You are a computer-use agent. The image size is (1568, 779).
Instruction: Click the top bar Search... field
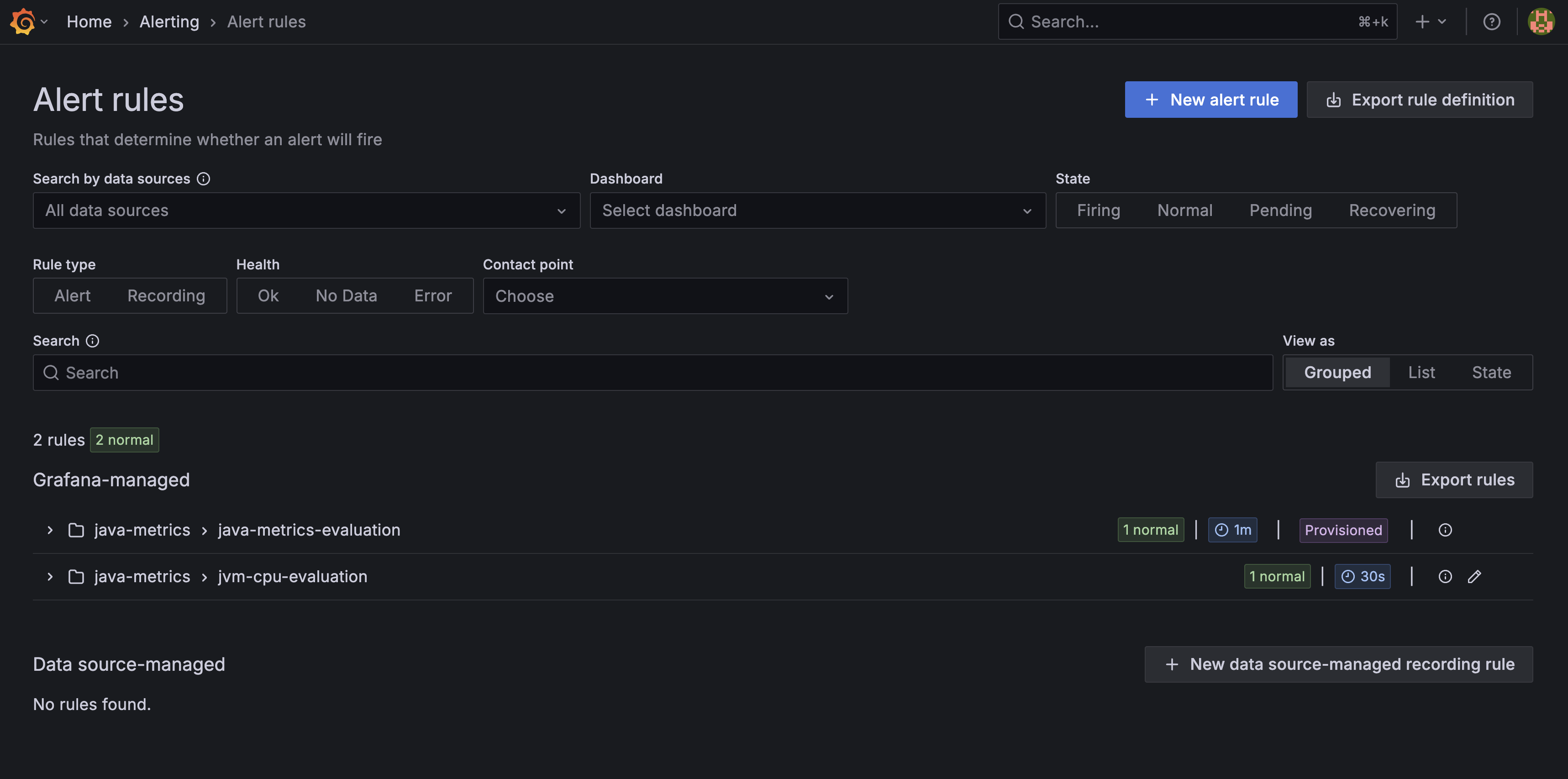tap(1197, 22)
